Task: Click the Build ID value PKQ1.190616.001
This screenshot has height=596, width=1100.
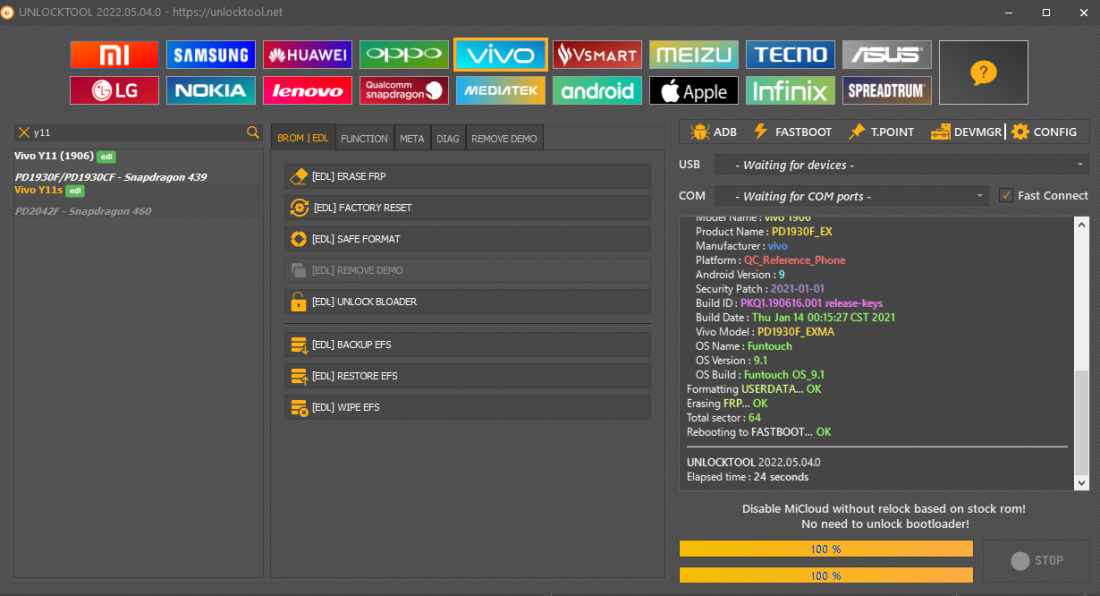Action: click(780, 304)
